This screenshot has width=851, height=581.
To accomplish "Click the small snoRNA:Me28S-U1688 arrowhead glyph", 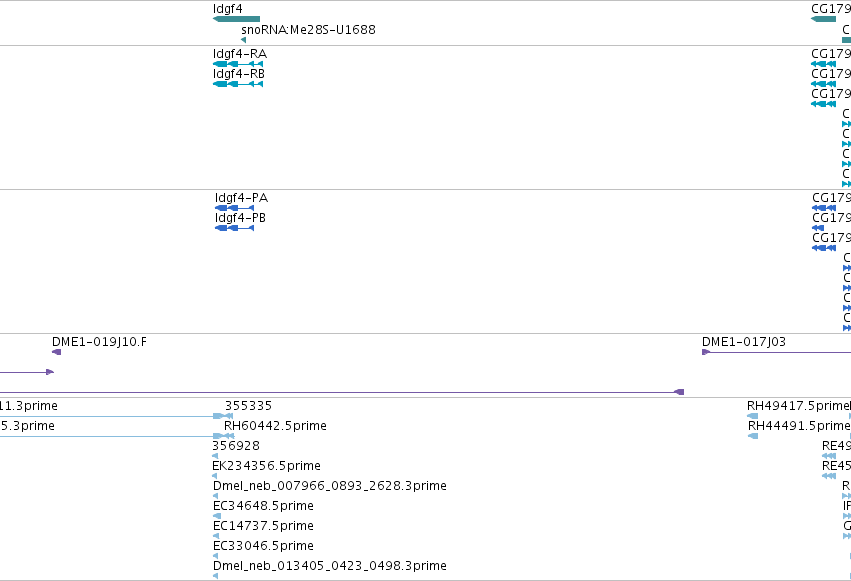I will tap(244, 40).
